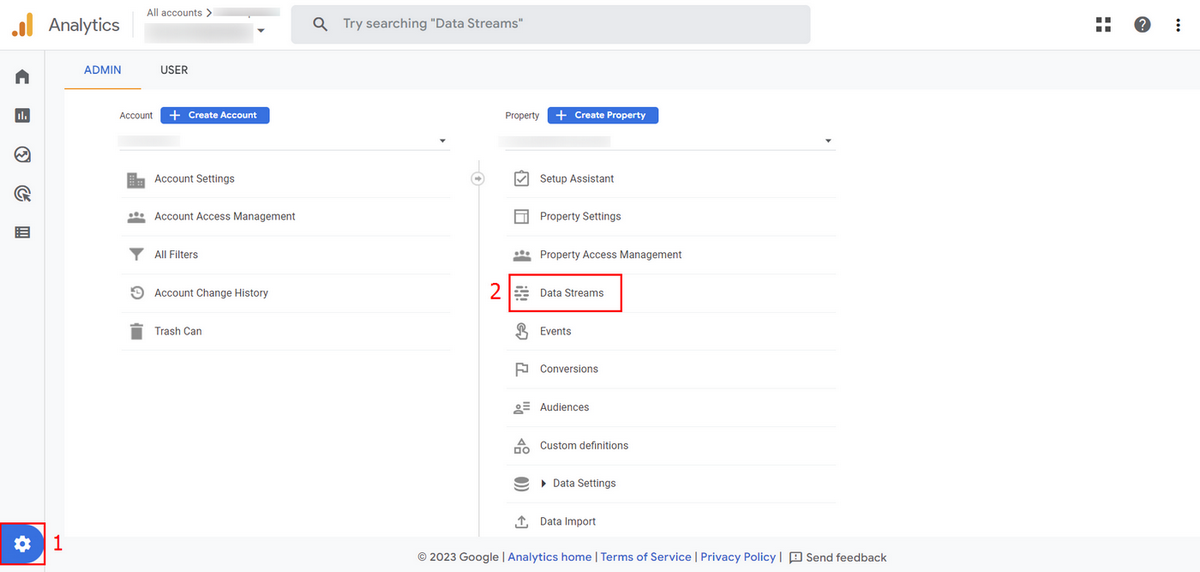Click the Account Access Management people icon
The height and width of the screenshot is (572, 1200).
(136, 217)
